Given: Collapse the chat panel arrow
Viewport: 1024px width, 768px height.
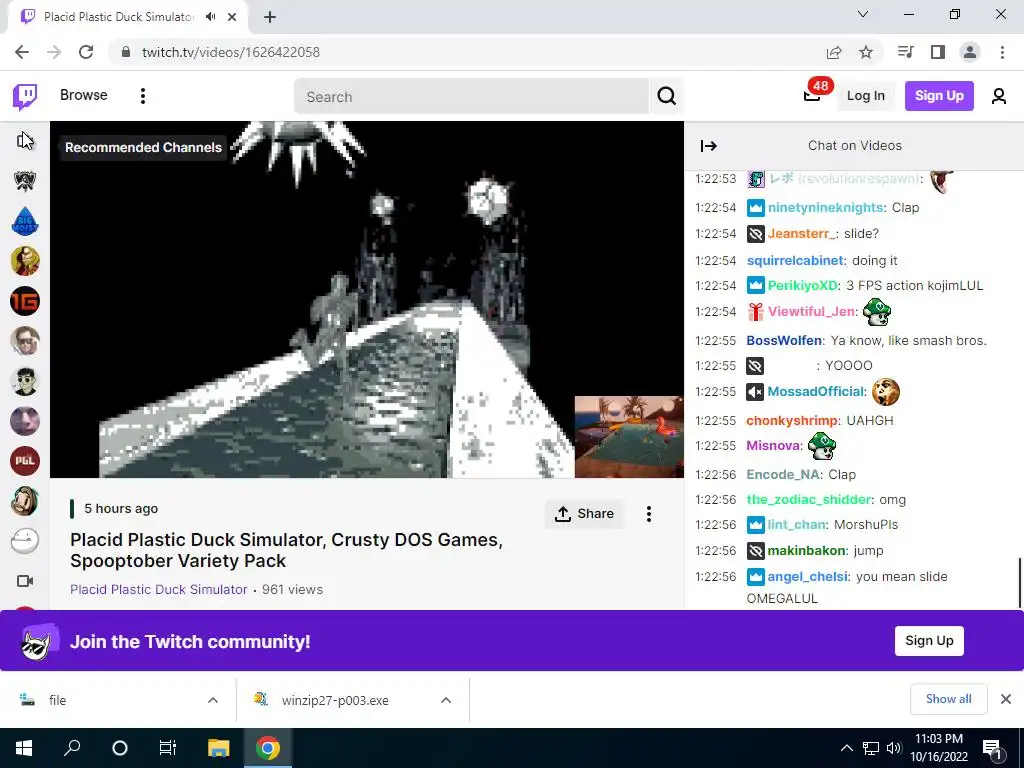Looking at the screenshot, I should pos(709,146).
